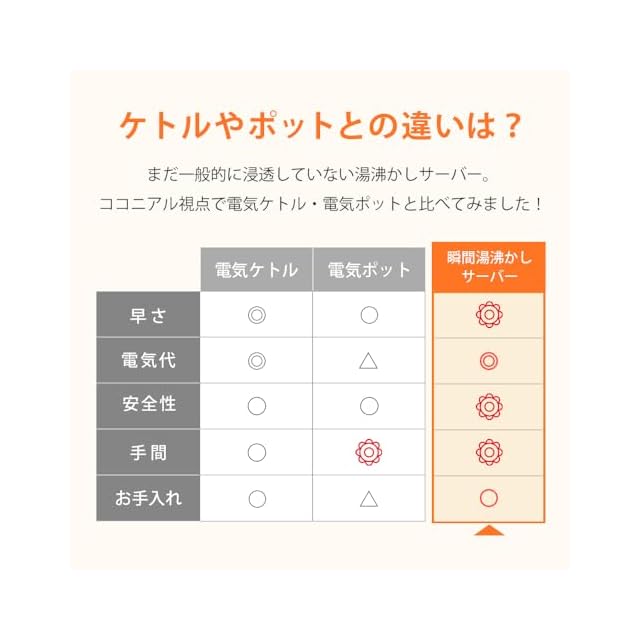Click the orange arrow below the server column
This screenshot has height=640, width=640.
[489, 530]
